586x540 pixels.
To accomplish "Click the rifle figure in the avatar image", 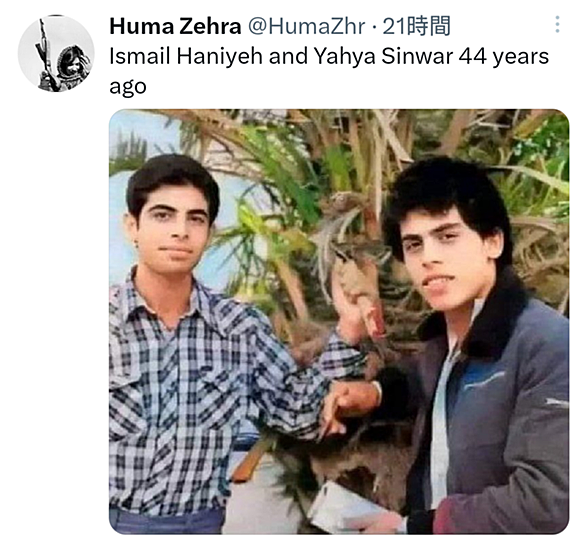I will pyautogui.click(x=44, y=54).
